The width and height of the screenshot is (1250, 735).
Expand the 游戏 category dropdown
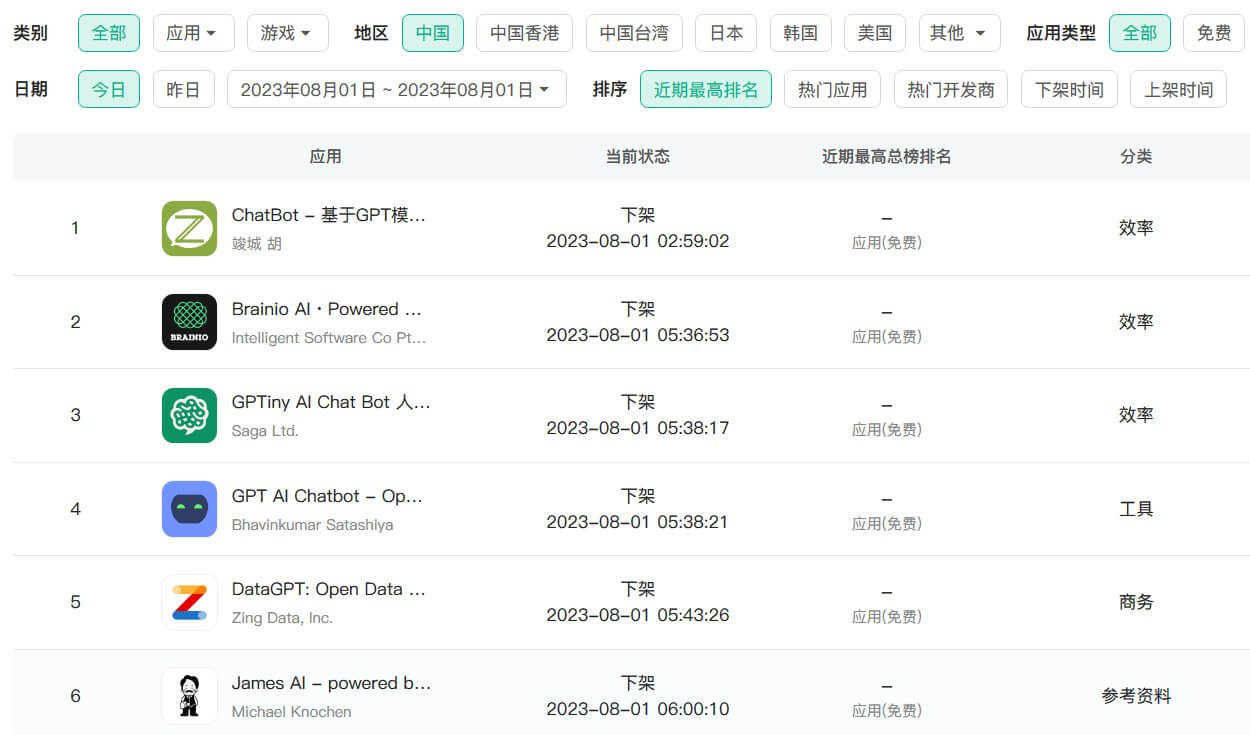tap(287, 33)
